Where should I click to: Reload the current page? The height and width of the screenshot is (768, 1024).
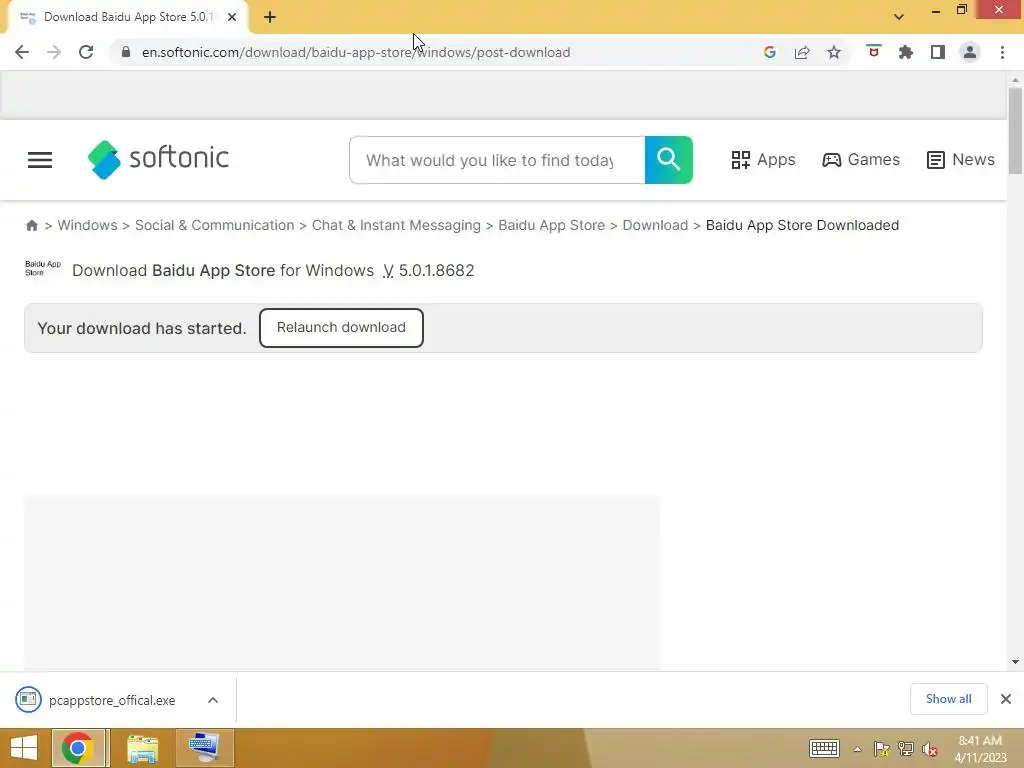coord(86,52)
